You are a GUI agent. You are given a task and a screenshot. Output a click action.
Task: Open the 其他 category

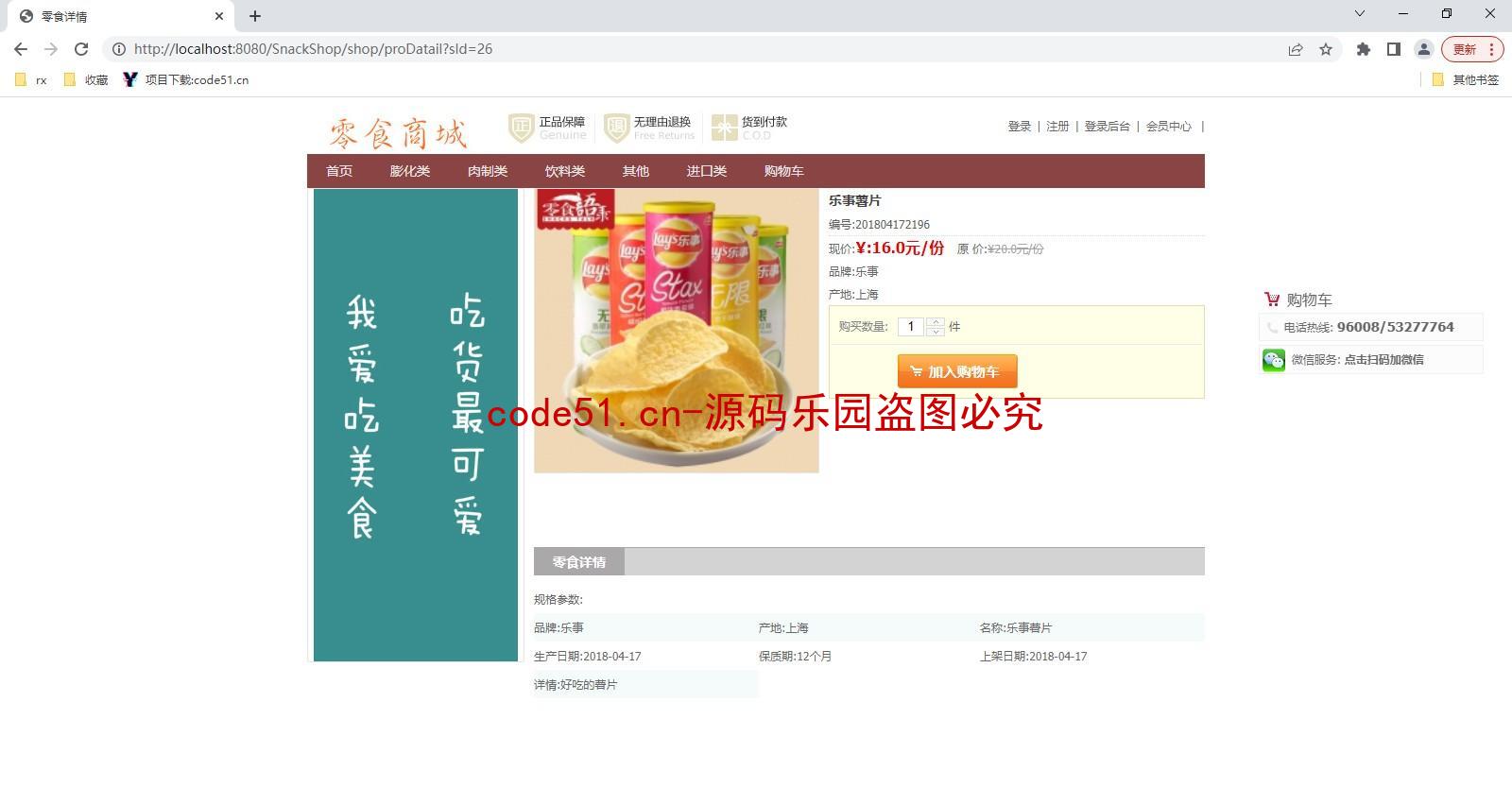(636, 171)
